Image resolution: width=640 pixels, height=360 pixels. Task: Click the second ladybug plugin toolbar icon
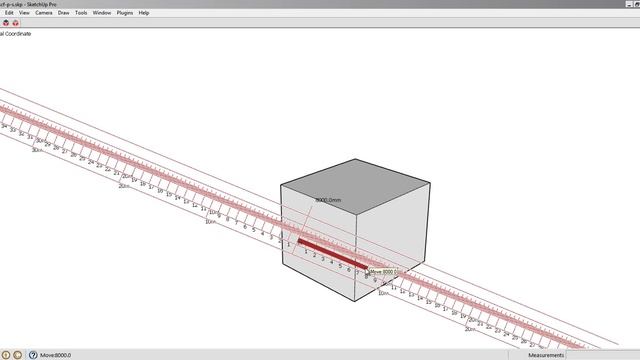[x=16, y=23]
